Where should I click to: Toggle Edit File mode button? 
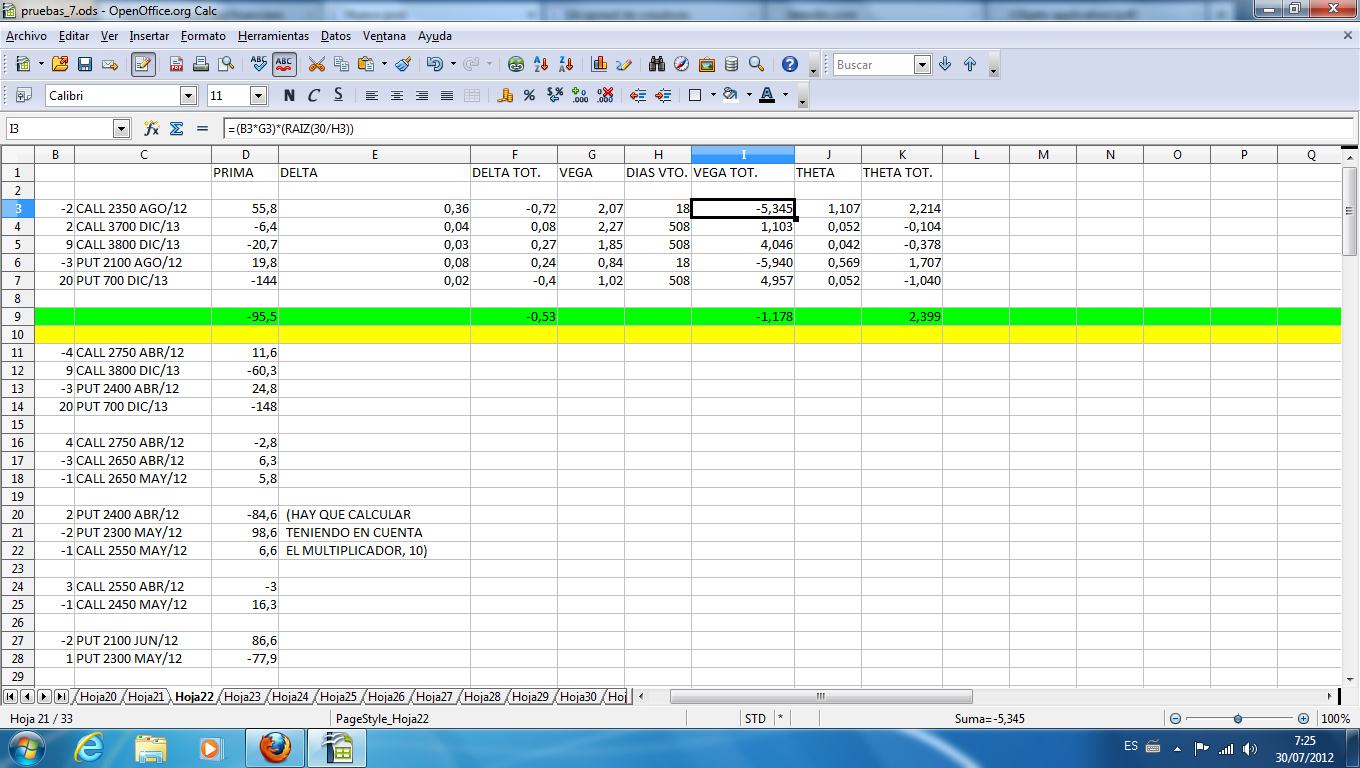click(143, 64)
